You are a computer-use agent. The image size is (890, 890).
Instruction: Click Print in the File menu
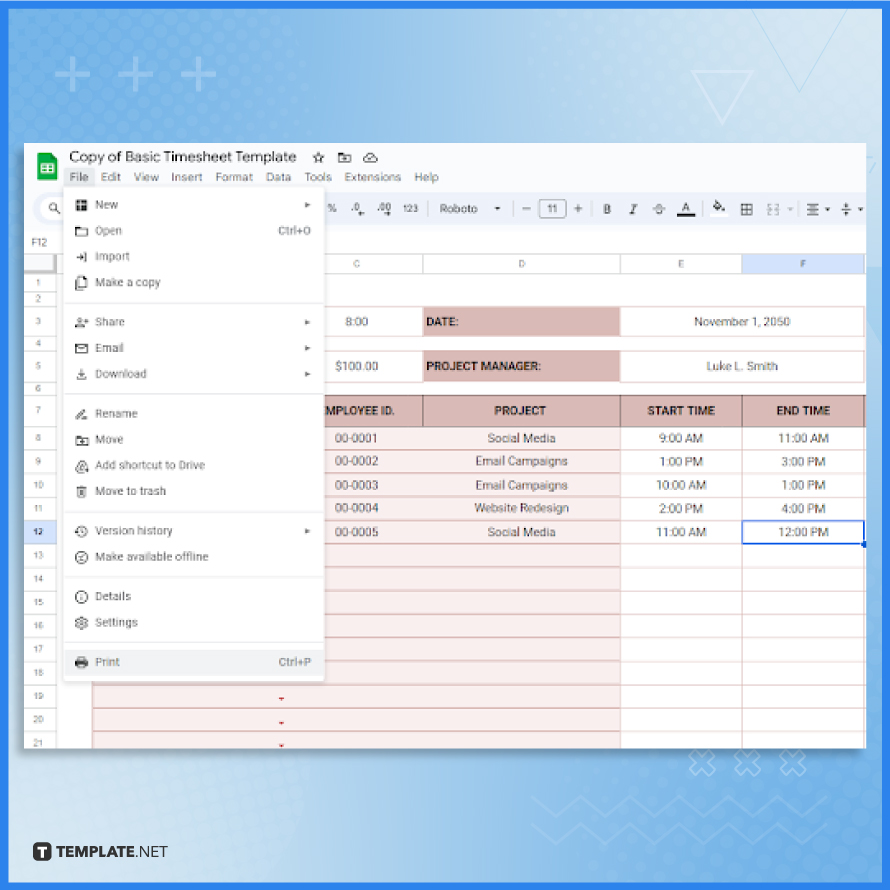(106, 661)
